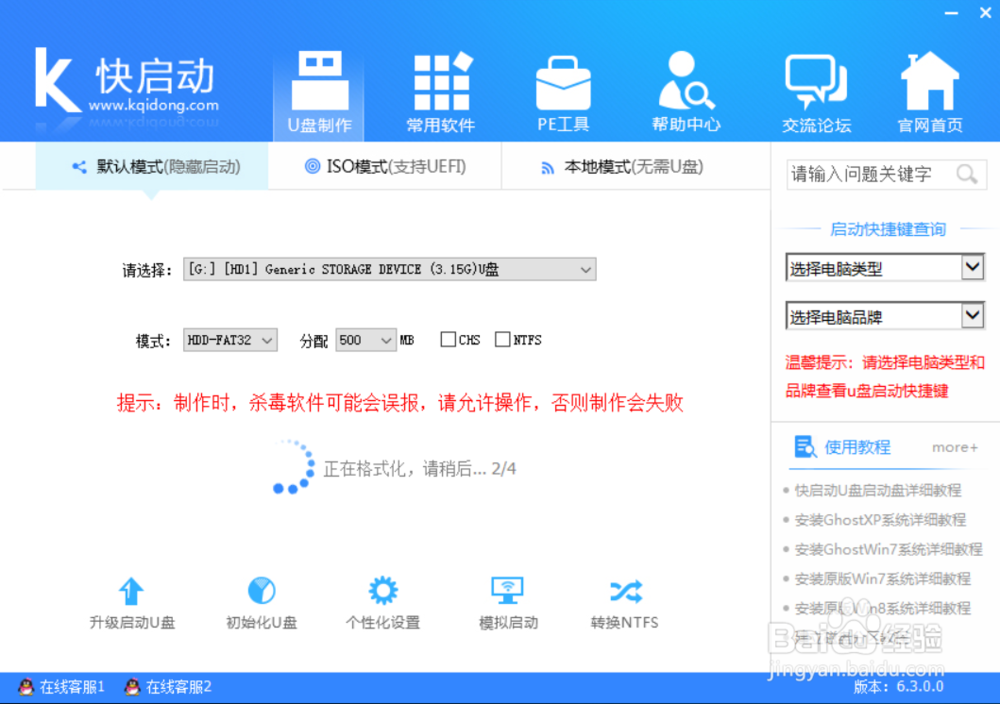Image resolution: width=1000 pixels, height=704 pixels.
Task: Select the 转换NTFS conversion tool
Action: coord(625,600)
